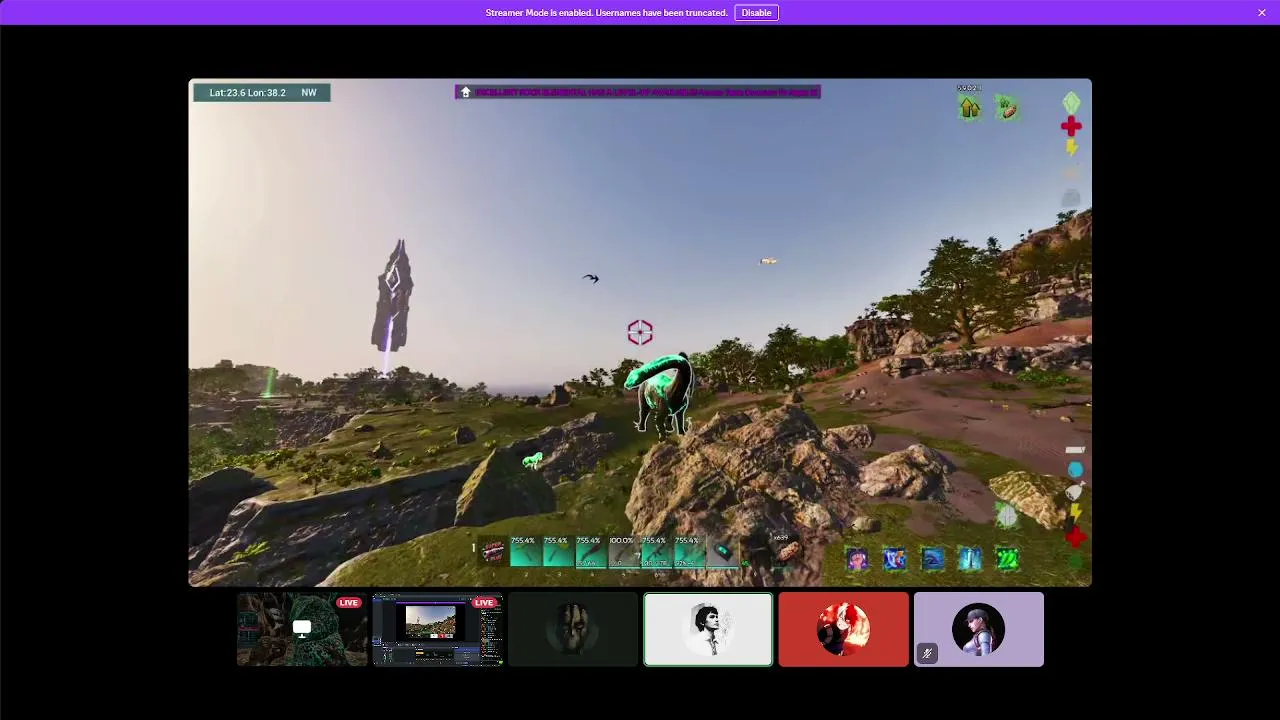Select hotbar slot three weapon
Image resolution: width=1280 pixels, height=720 pixels.
557,553
